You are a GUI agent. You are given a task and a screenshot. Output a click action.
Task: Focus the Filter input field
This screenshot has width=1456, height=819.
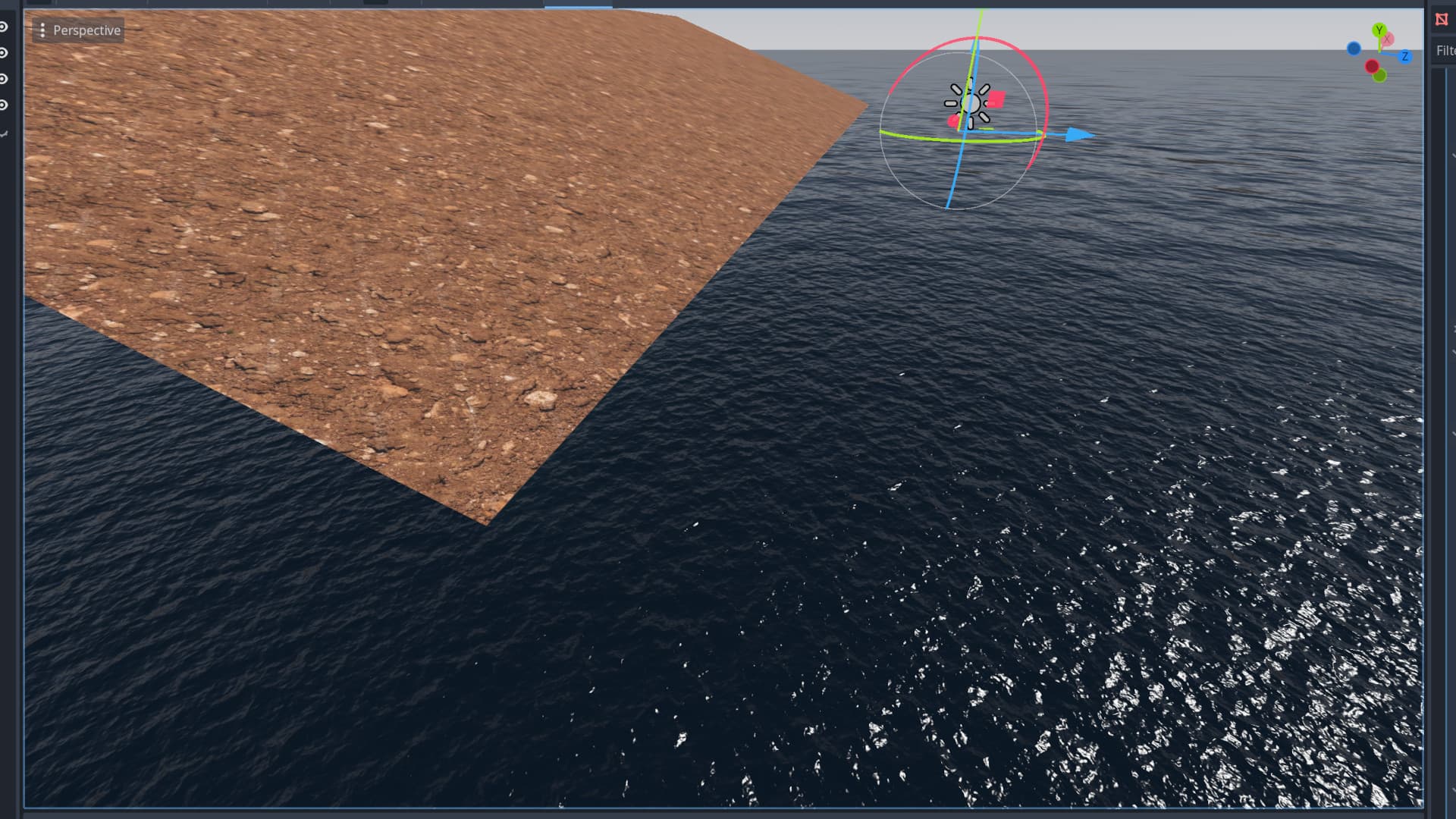1445,51
